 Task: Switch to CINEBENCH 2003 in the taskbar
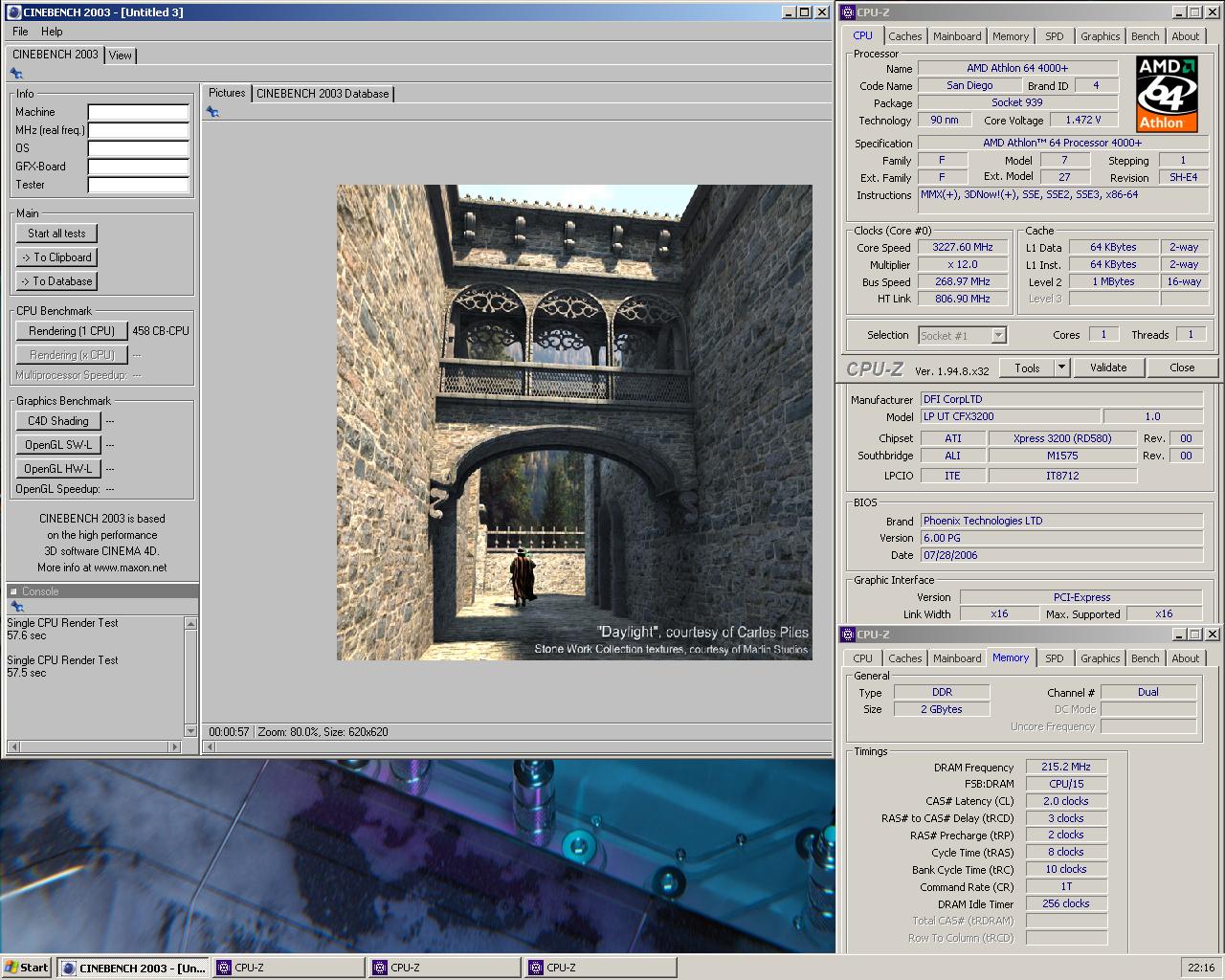click(133, 968)
